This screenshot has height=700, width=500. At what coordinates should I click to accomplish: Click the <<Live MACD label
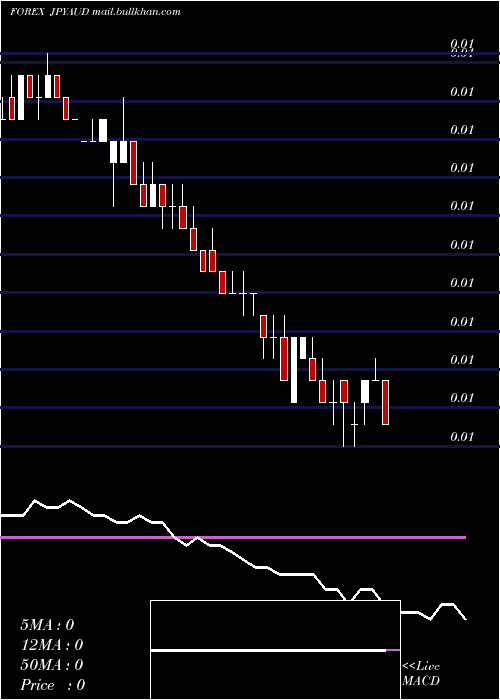[x=421, y=673]
